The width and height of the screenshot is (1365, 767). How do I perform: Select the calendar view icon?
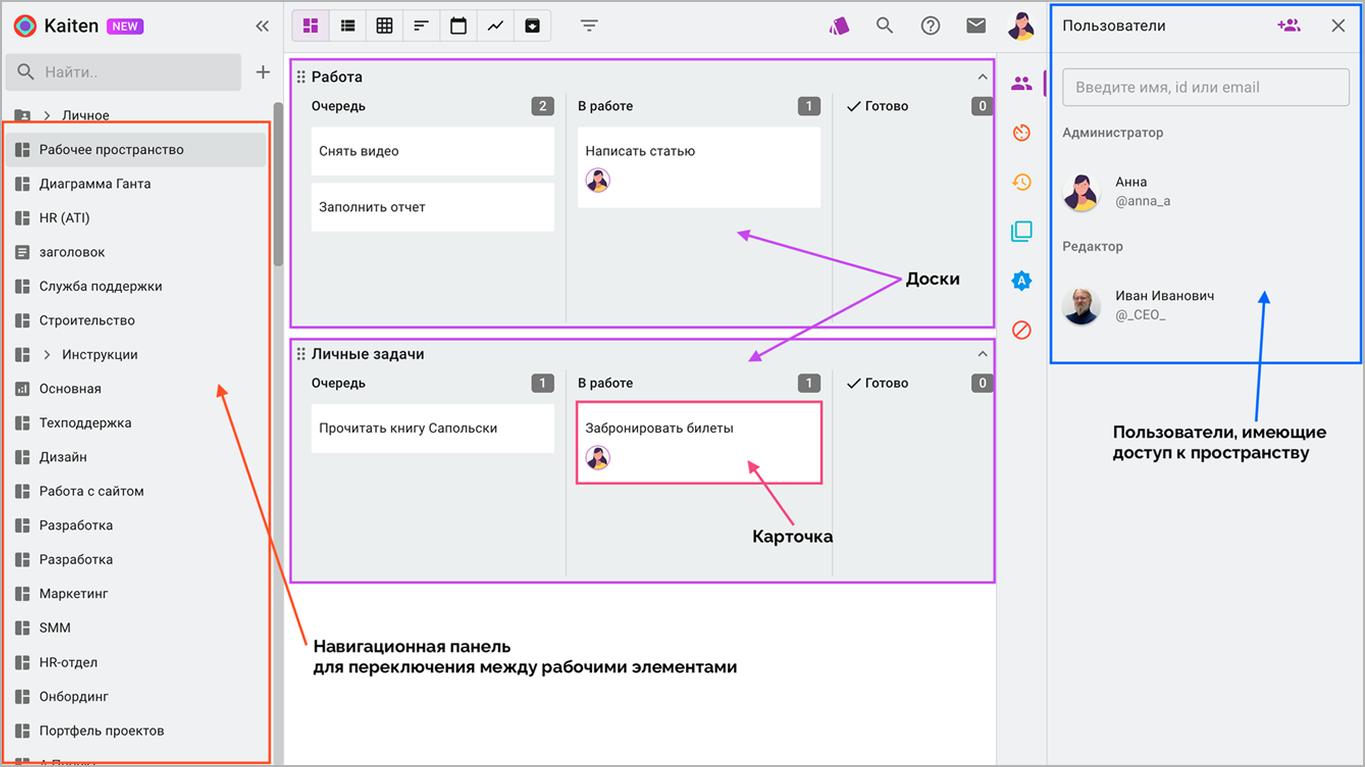pyautogui.click(x=458, y=26)
